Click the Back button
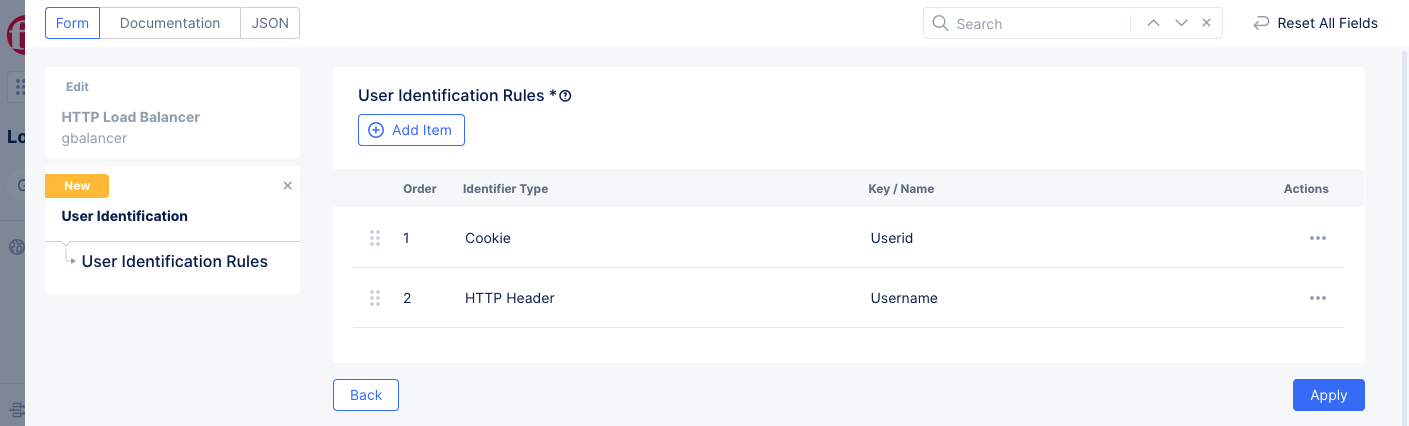This screenshot has height=426, width=1409. coord(366,395)
